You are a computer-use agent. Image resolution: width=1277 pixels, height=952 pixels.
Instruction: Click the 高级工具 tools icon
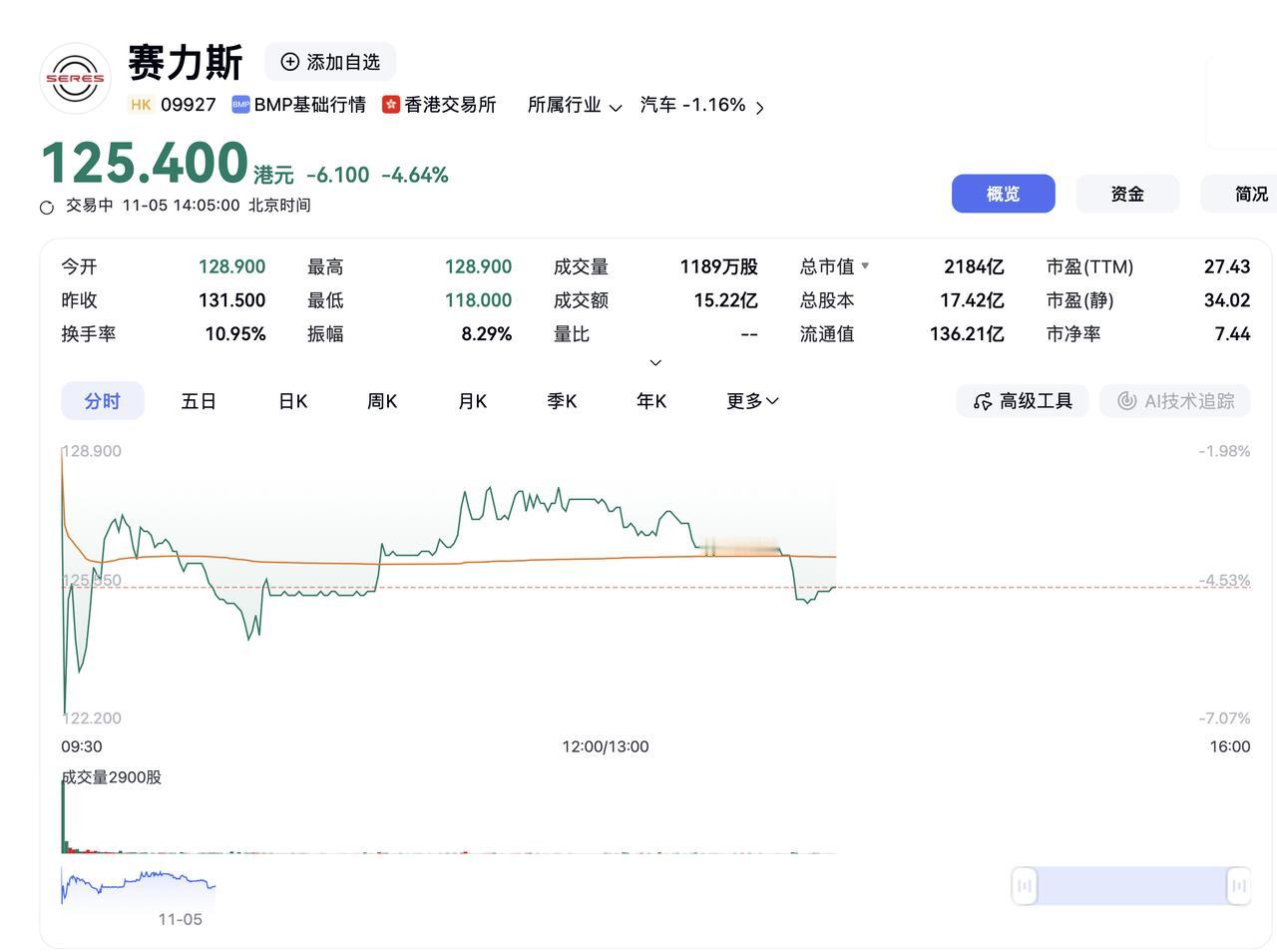point(981,400)
